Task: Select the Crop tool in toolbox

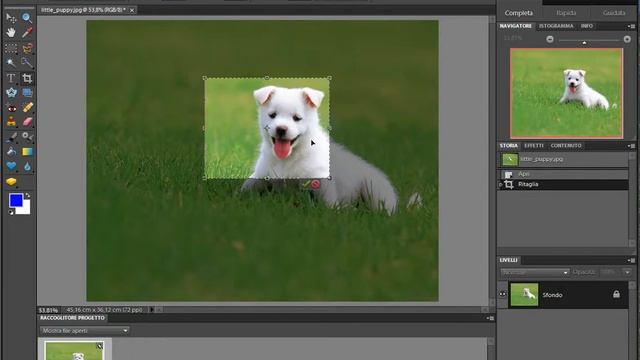Action: point(27,78)
